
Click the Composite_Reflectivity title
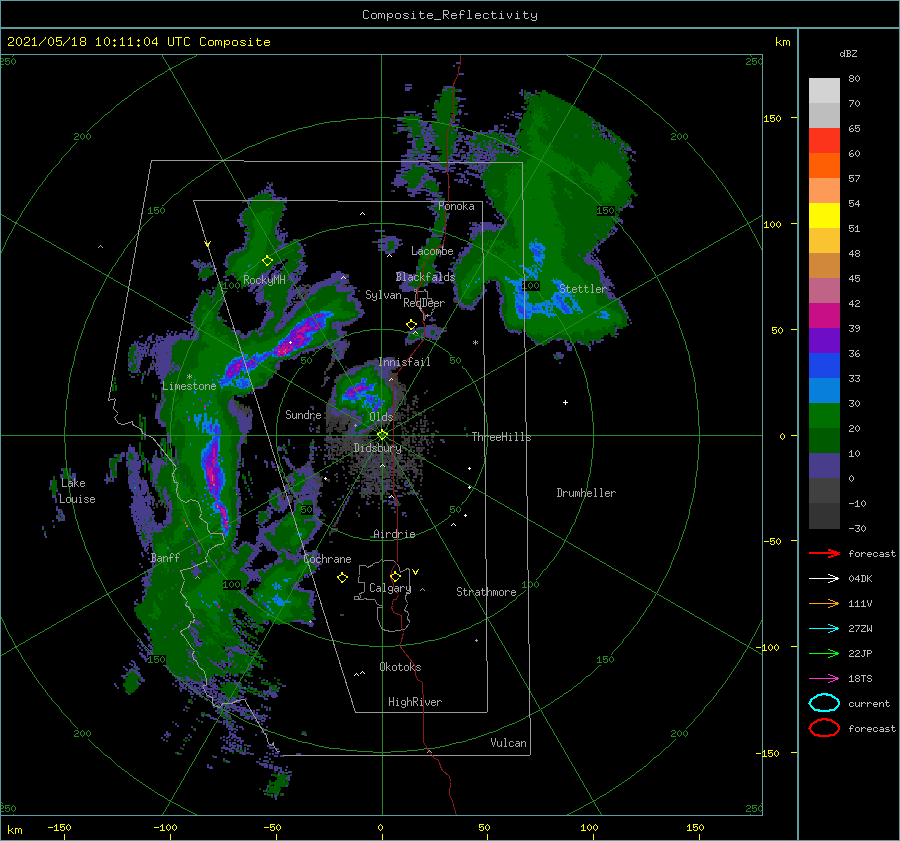(450, 15)
